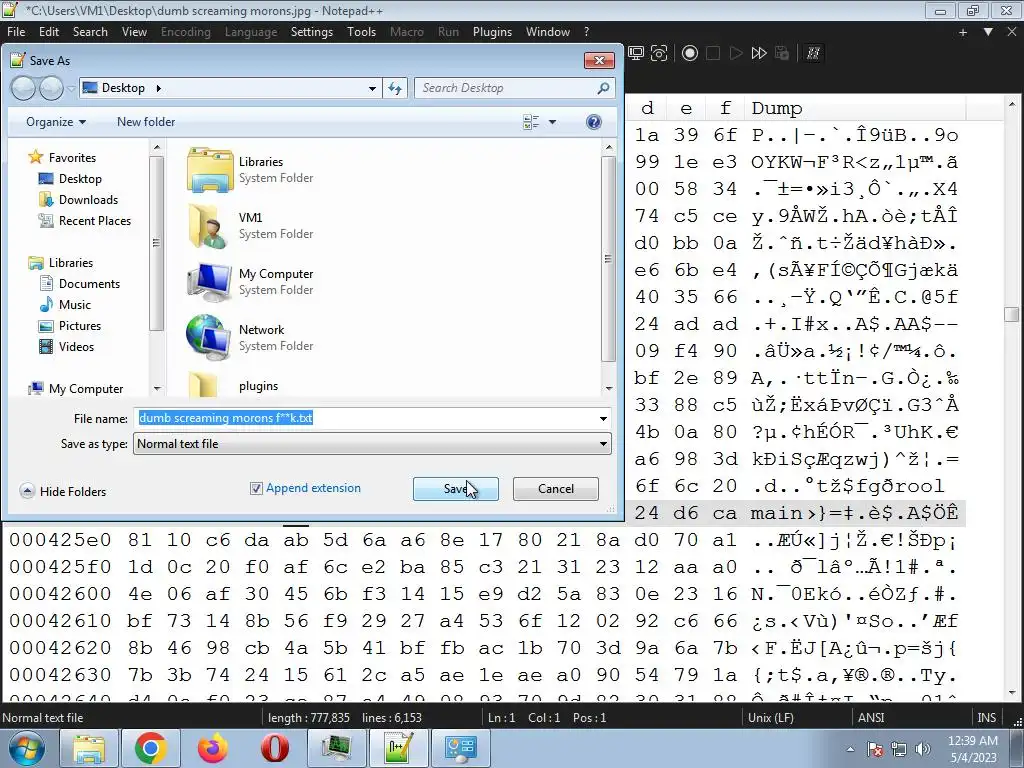1024x768 pixels.
Task: Select Music in Libraries tree
Action: (65, 305)
